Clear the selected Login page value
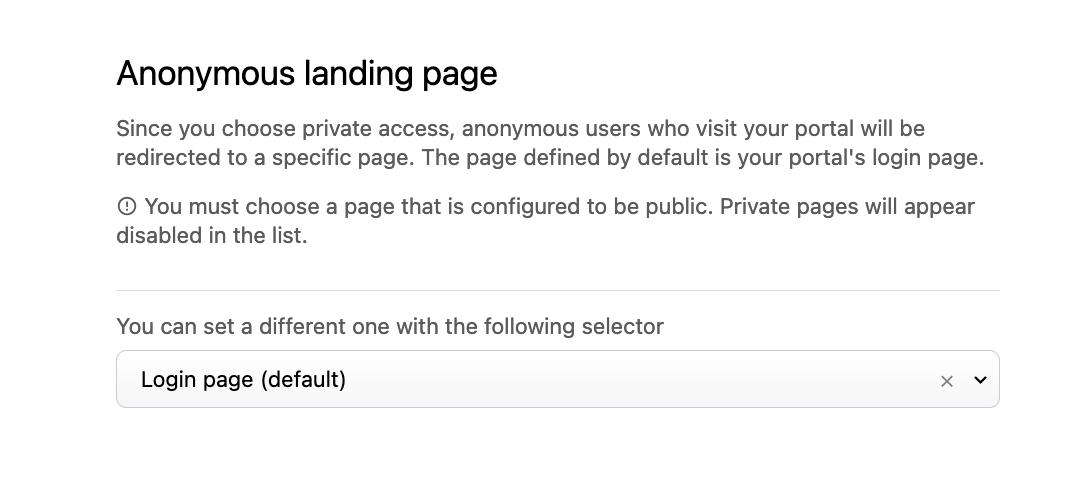This screenshot has height=500, width=1090. [947, 381]
